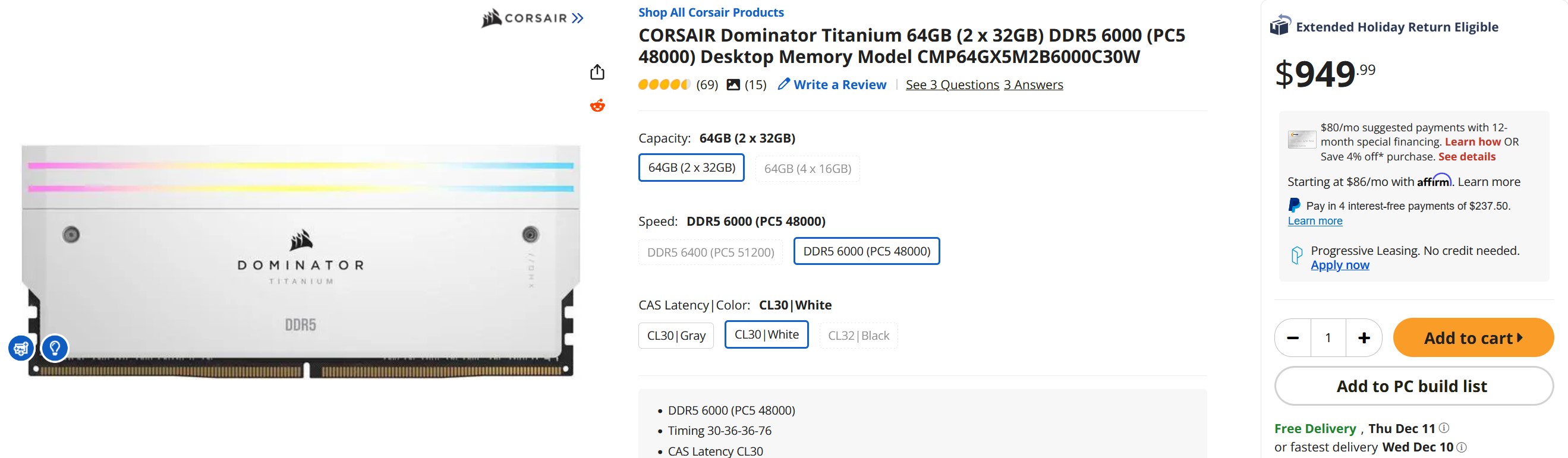This screenshot has height=458, width=1568.
Task: Click the blue lightbulb icon on the image
Action: 55,348
